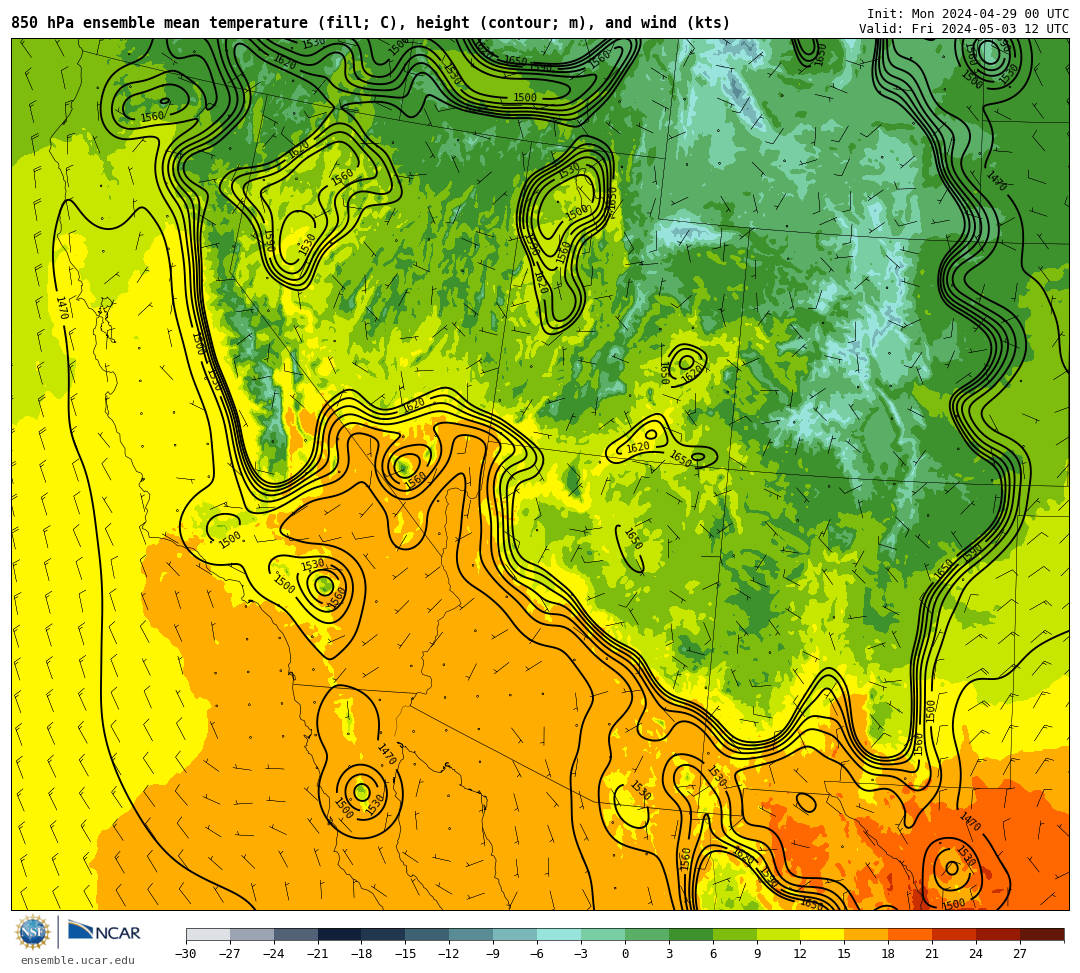Pick the orange 15 to 18 colorbar swatch
The height and width of the screenshot is (973, 1080).
866,934
